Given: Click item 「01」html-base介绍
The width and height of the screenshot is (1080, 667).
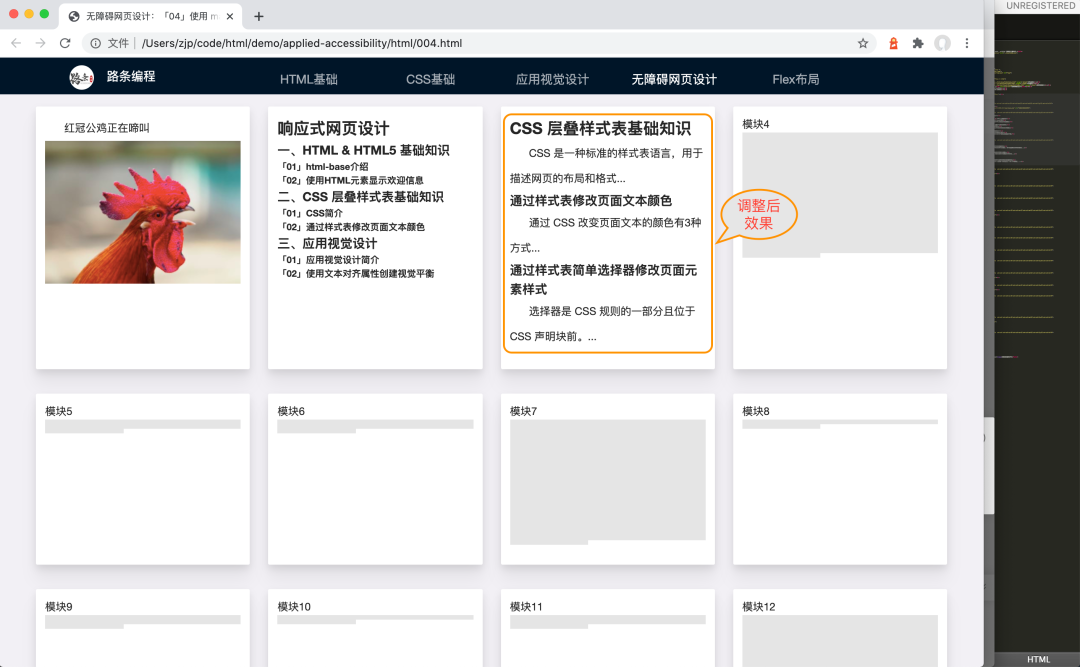Looking at the screenshot, I should pyautogui.click(x=325, y=167).
